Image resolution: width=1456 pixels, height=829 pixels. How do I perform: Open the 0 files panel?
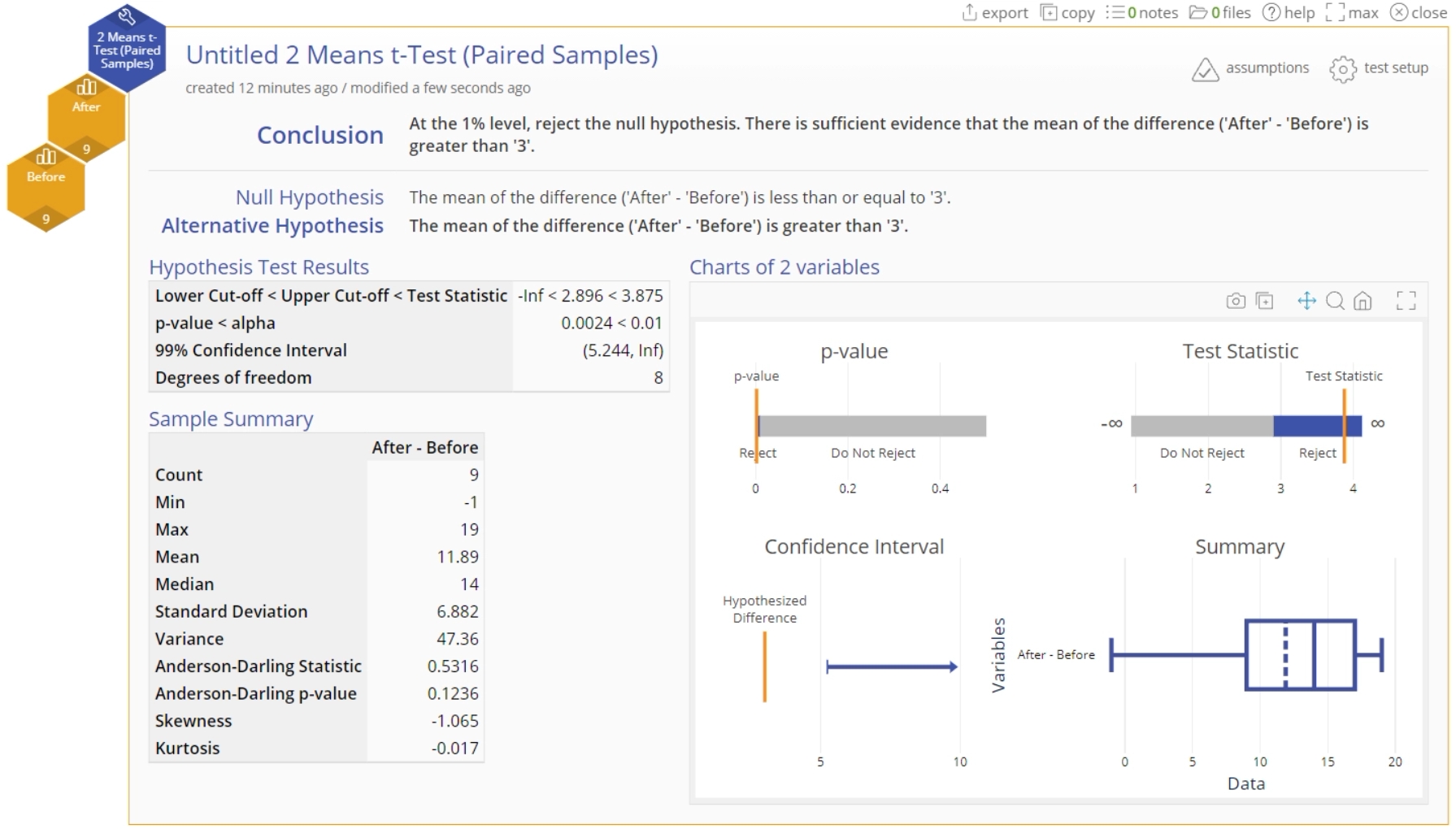click(1219, 12)
